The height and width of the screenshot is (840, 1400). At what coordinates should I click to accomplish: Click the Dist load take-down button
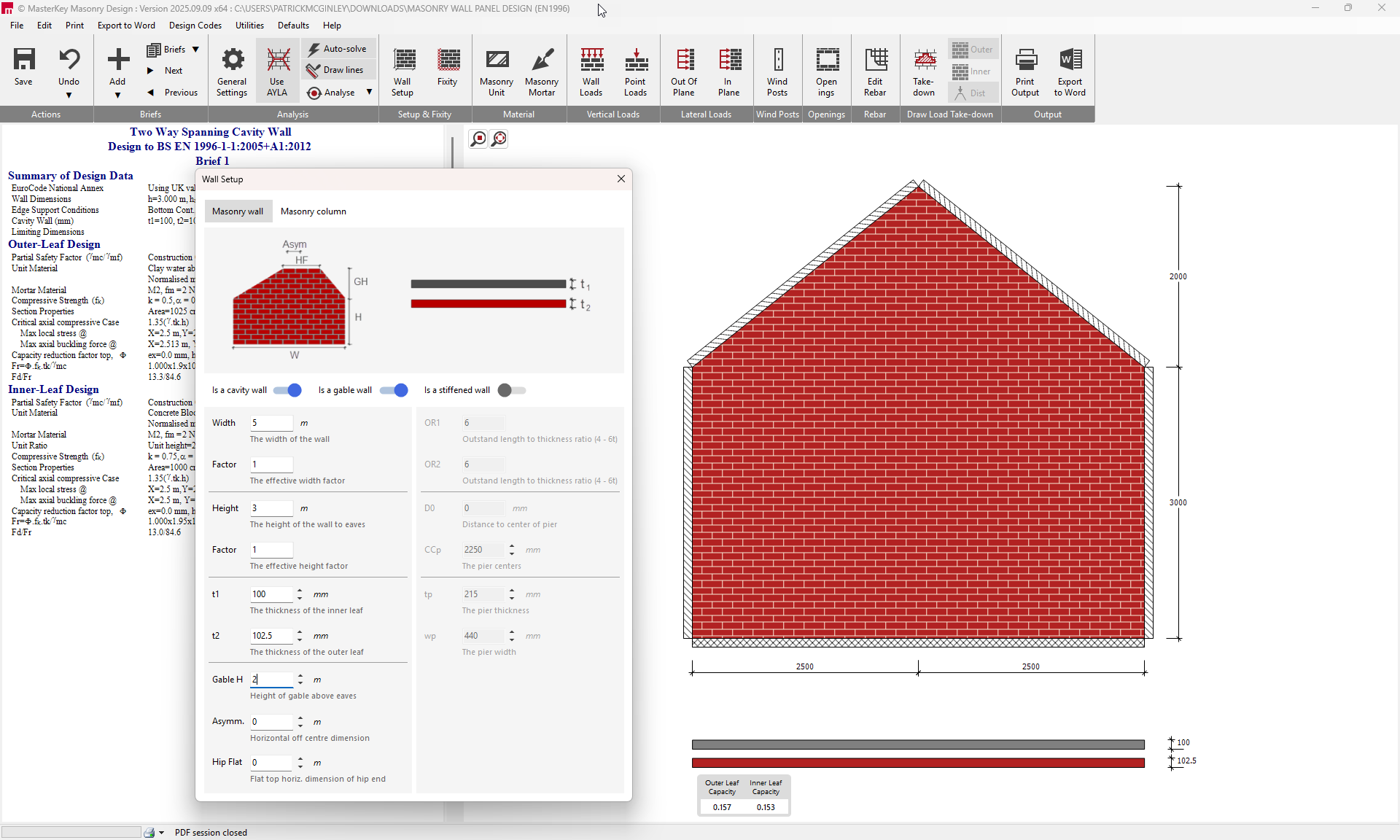pyautogui.click(x=972, y=93)
